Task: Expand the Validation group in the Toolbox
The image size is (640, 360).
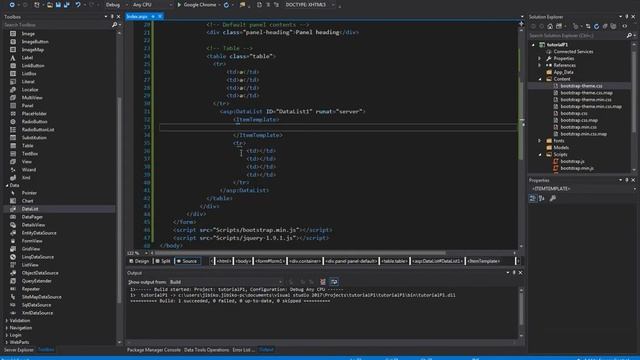Action: coord(7,321)
